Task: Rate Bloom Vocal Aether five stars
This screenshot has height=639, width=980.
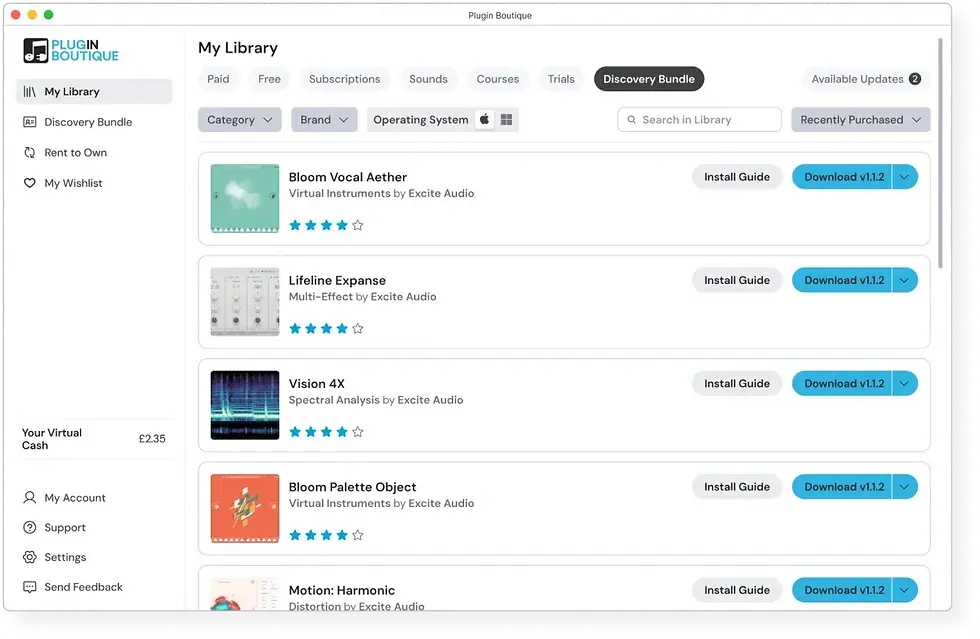Action: tap(358, 225)
